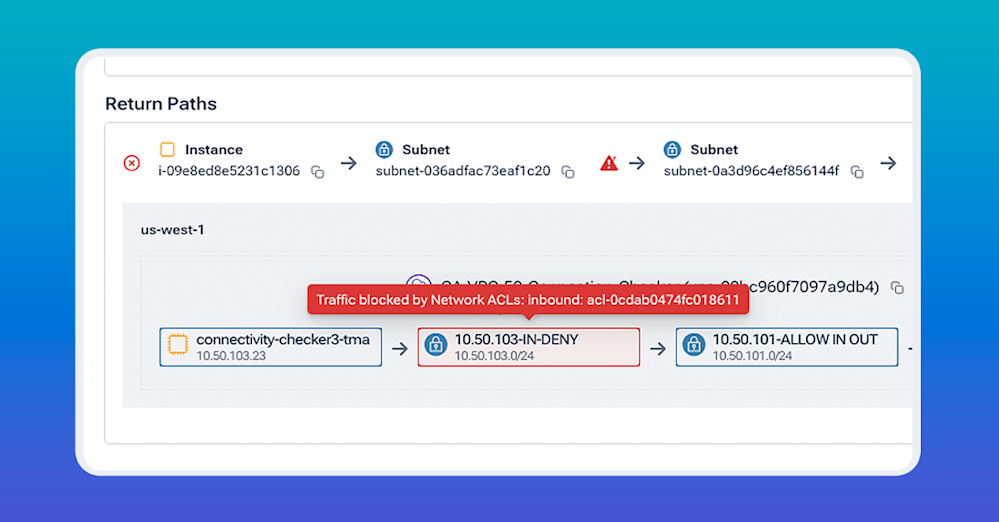
Task: Click chip icon in connectivity-checker3-tma node
Action: point(178,344)
